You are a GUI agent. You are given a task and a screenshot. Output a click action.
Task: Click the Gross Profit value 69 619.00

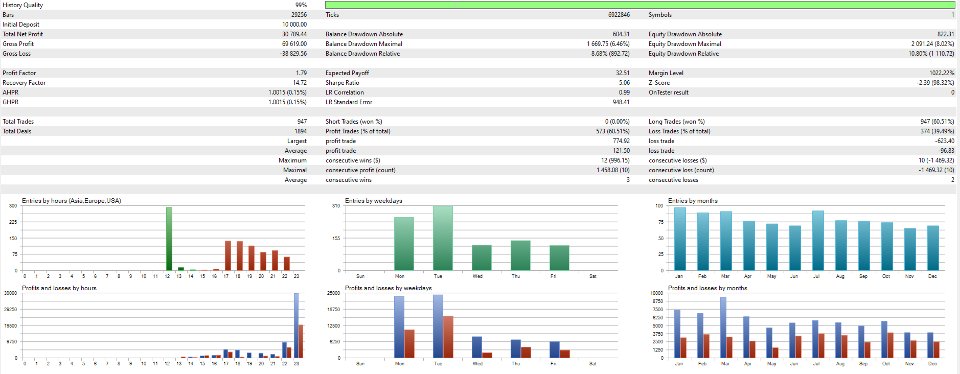tap(294, 44)
